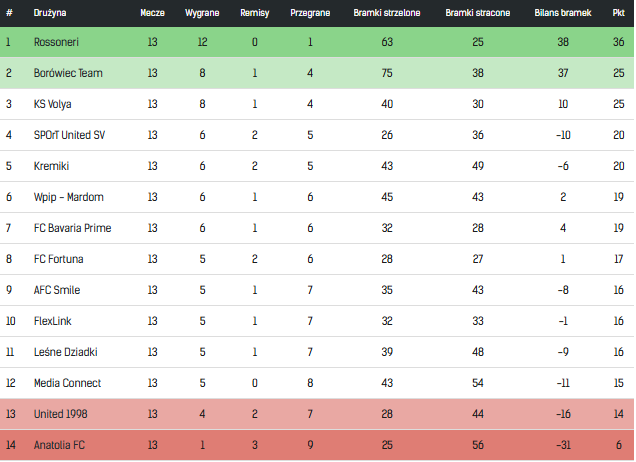The image size is (636, 462).
Task: Click the Bramki strzelone header
Action: pyautogui.click(x=387, y=13)
